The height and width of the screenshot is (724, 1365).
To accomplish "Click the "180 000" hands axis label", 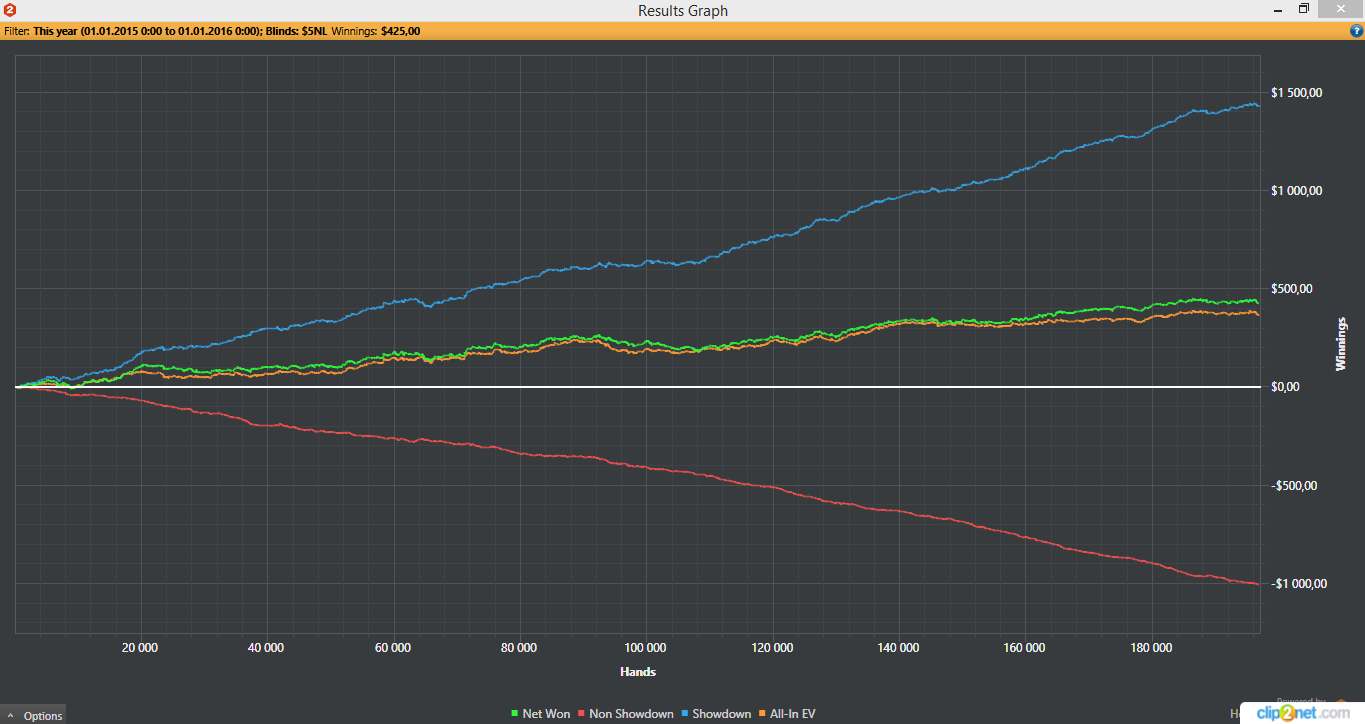I will [1151, 647].
